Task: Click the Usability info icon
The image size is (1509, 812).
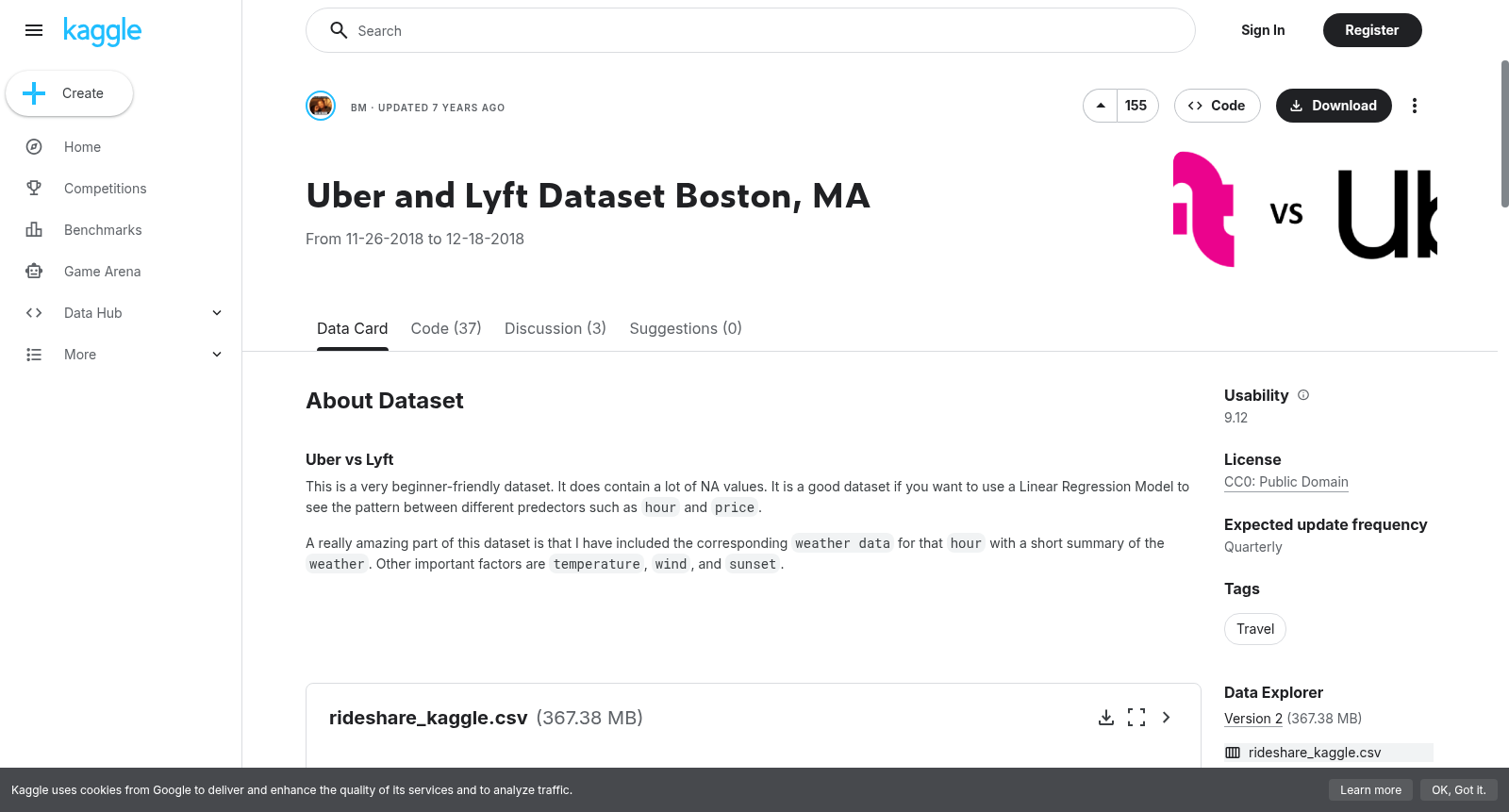Action: coord(1303,395)
